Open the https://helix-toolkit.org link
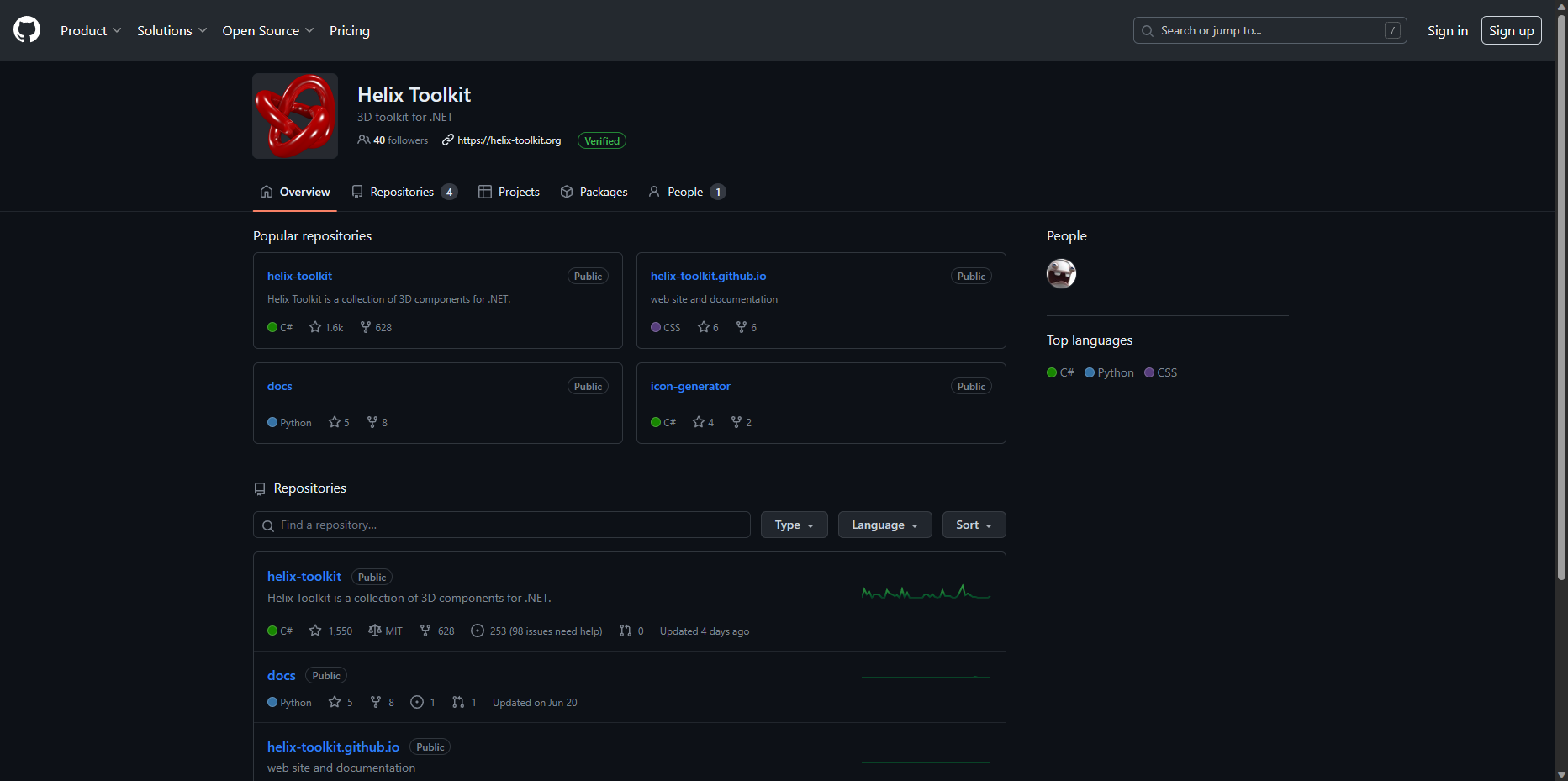Viewport: 1568px width, 781px height. click(x=509, y=140)
